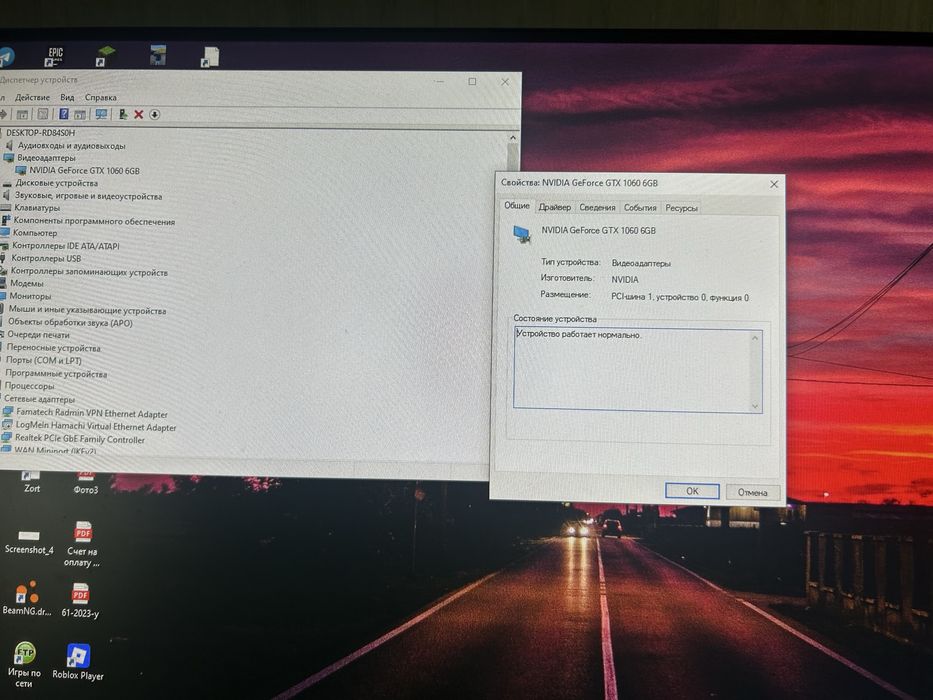Viewport: 933px width, 700px height.
Task: Click the down-arrow disable device icon
Action: click(155, 114)
